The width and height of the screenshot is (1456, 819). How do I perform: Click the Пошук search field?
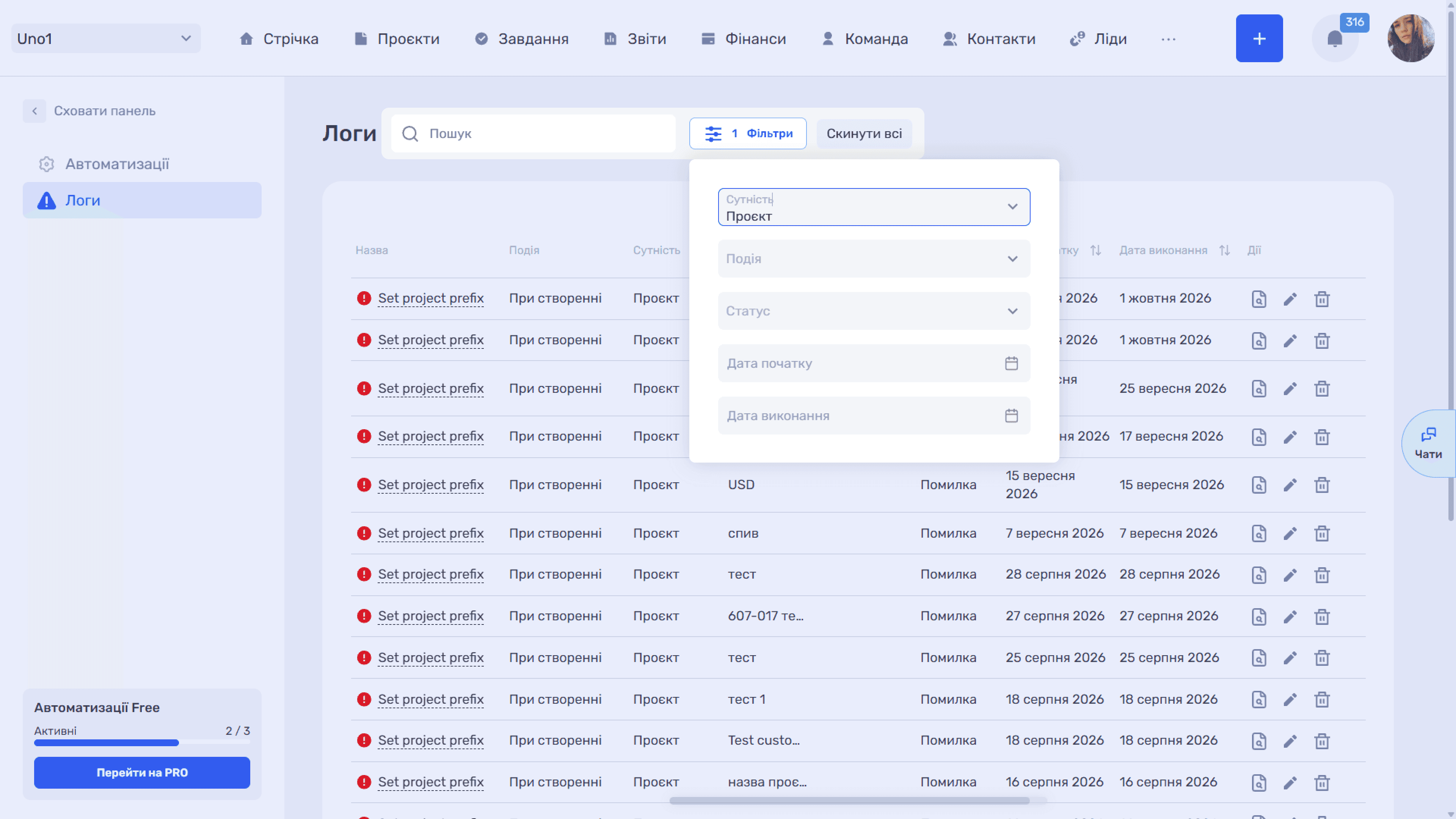(533, 133)
